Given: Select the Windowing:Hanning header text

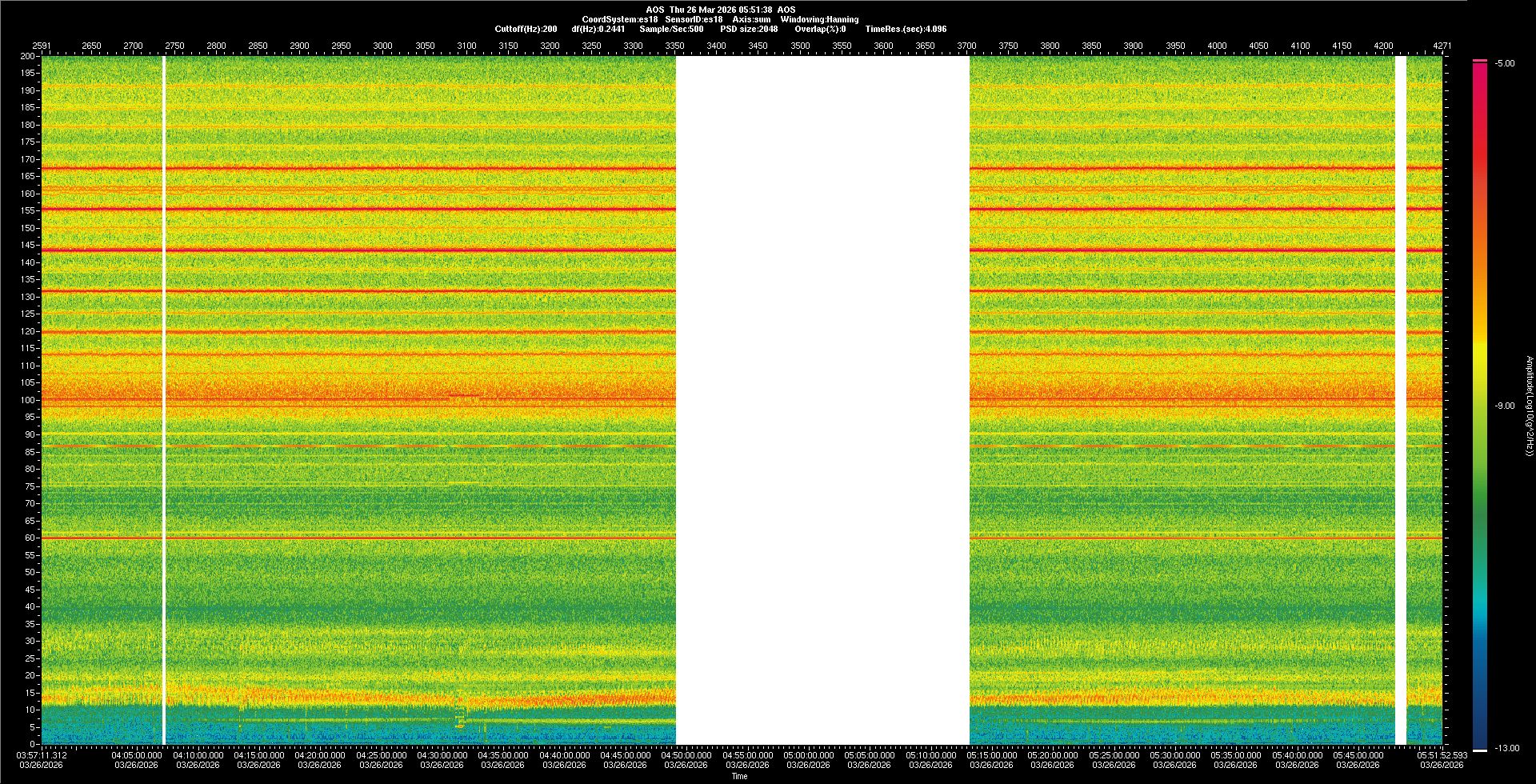Looking at the screenshot, I should coord(819,19).
